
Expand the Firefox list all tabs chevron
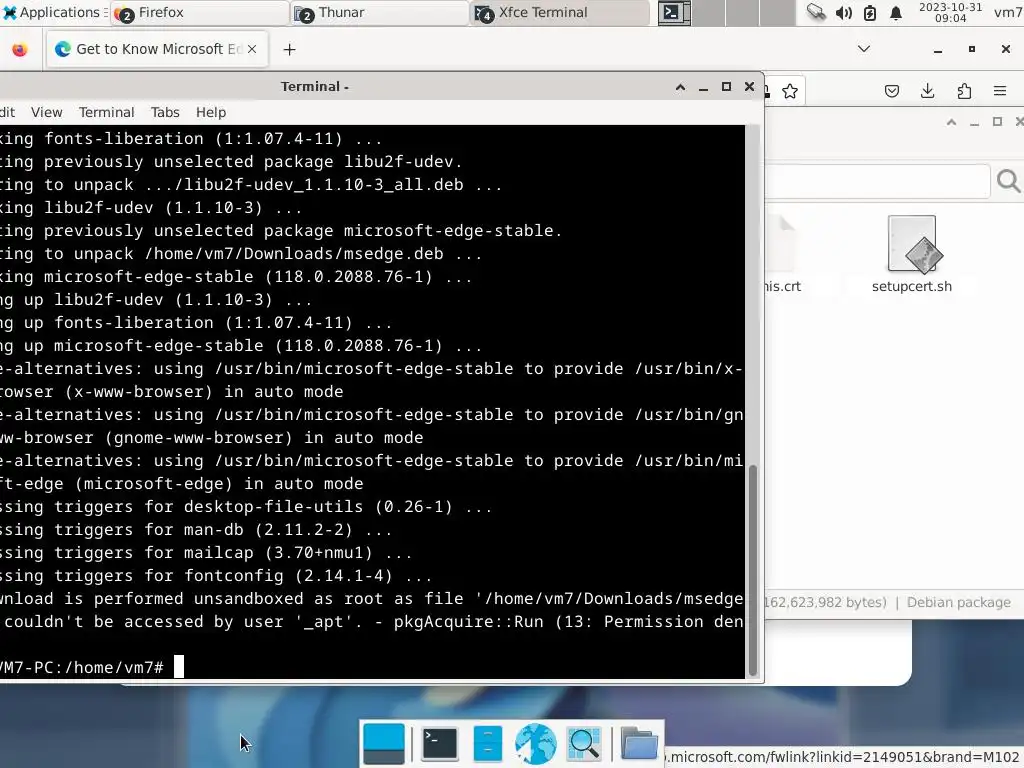(863, 49)
